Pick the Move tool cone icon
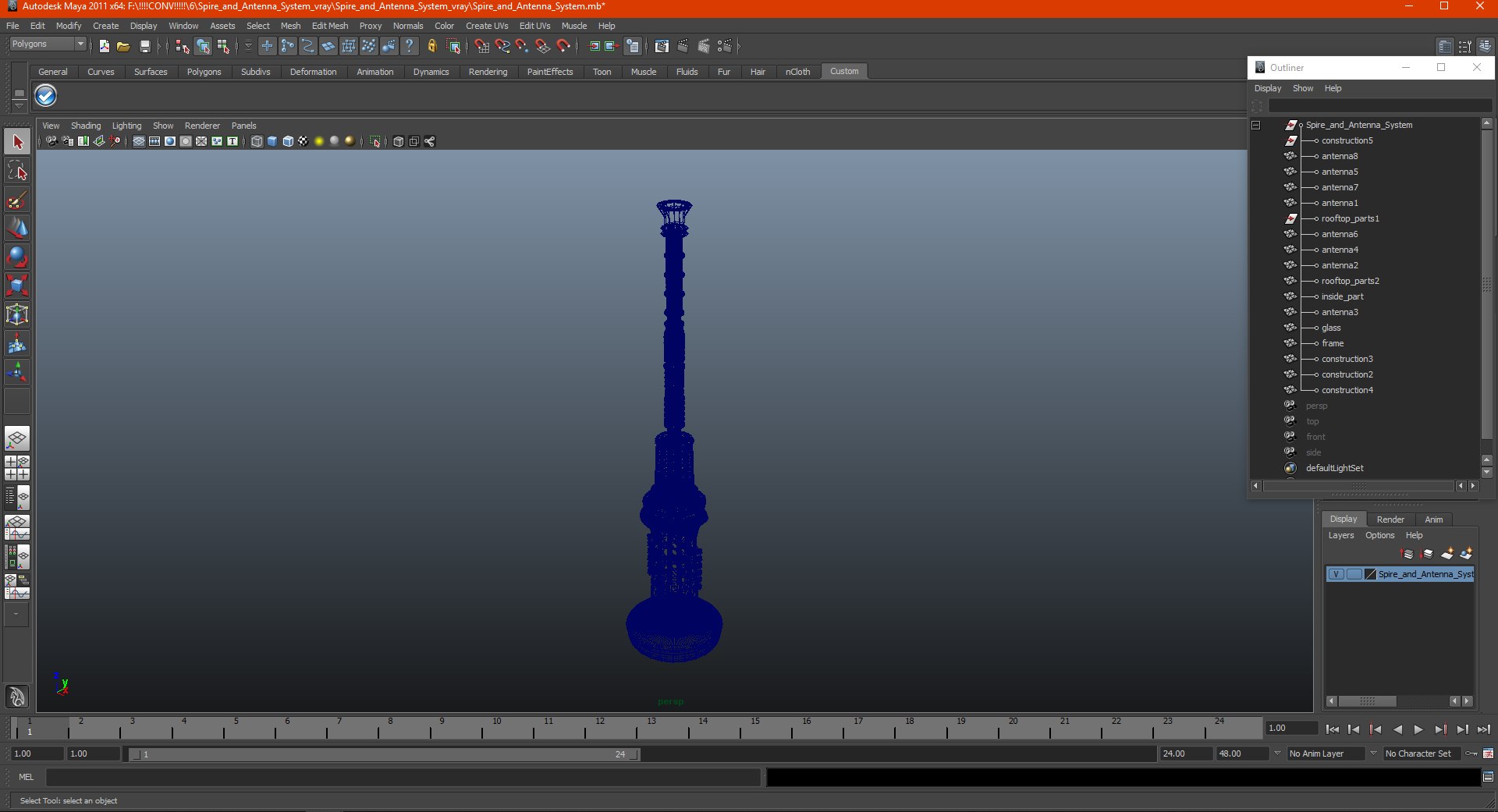 (17, 229)
